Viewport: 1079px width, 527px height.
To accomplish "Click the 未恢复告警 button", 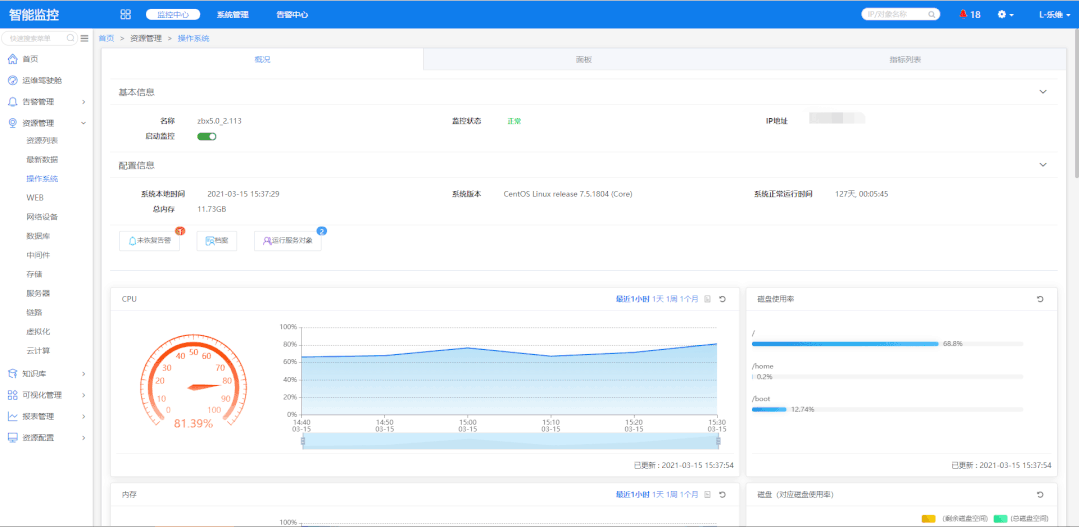I will pos(149,241).
